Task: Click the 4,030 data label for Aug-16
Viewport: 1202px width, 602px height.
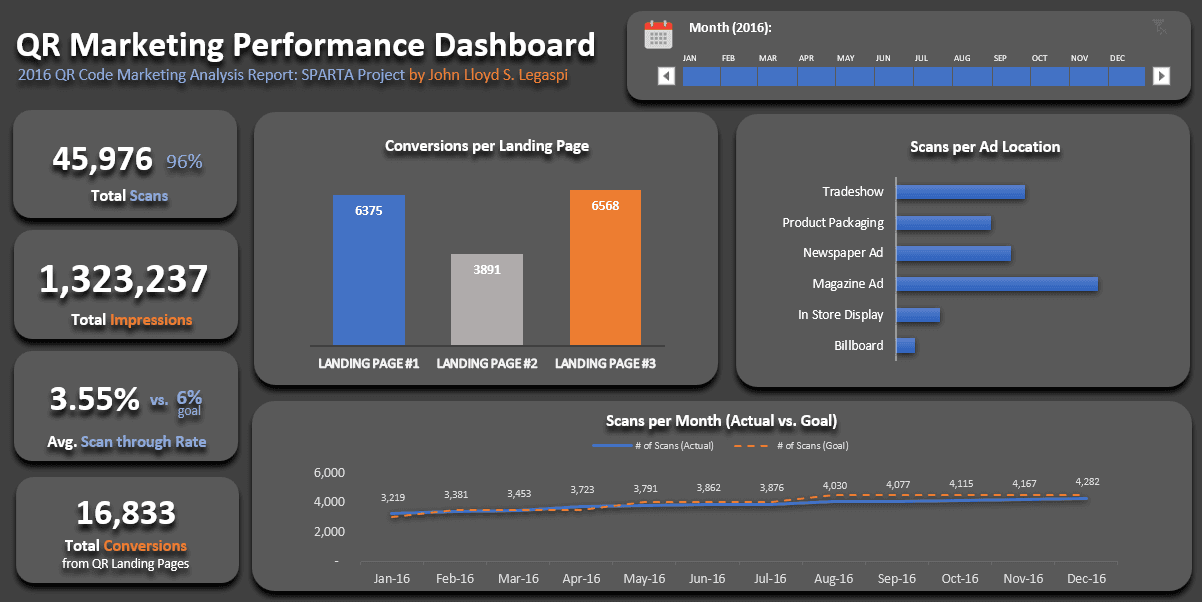Action: coord(835,486)
